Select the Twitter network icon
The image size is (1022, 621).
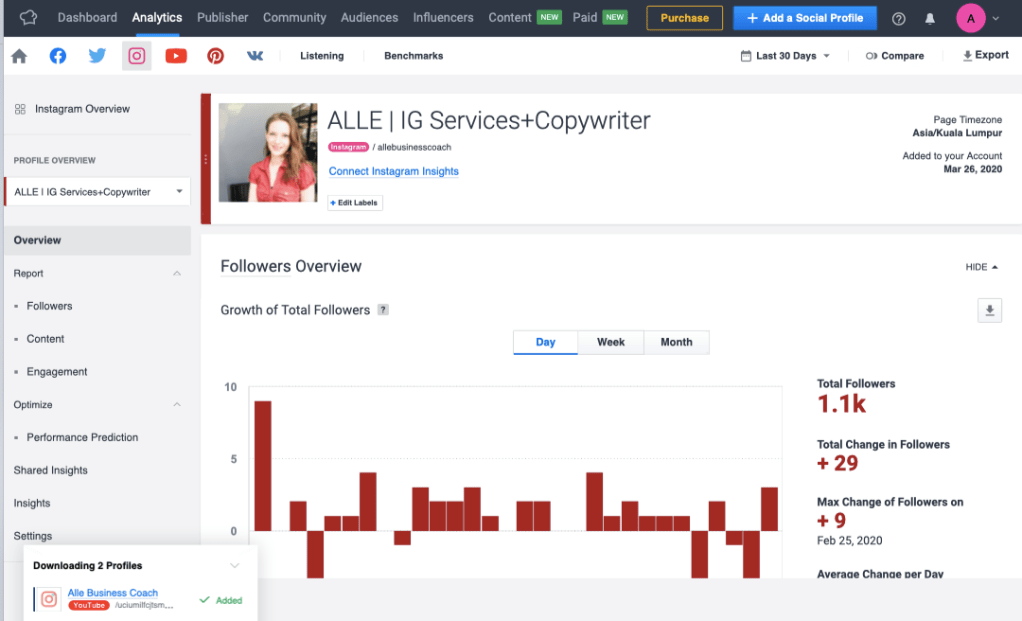(97, 56)
